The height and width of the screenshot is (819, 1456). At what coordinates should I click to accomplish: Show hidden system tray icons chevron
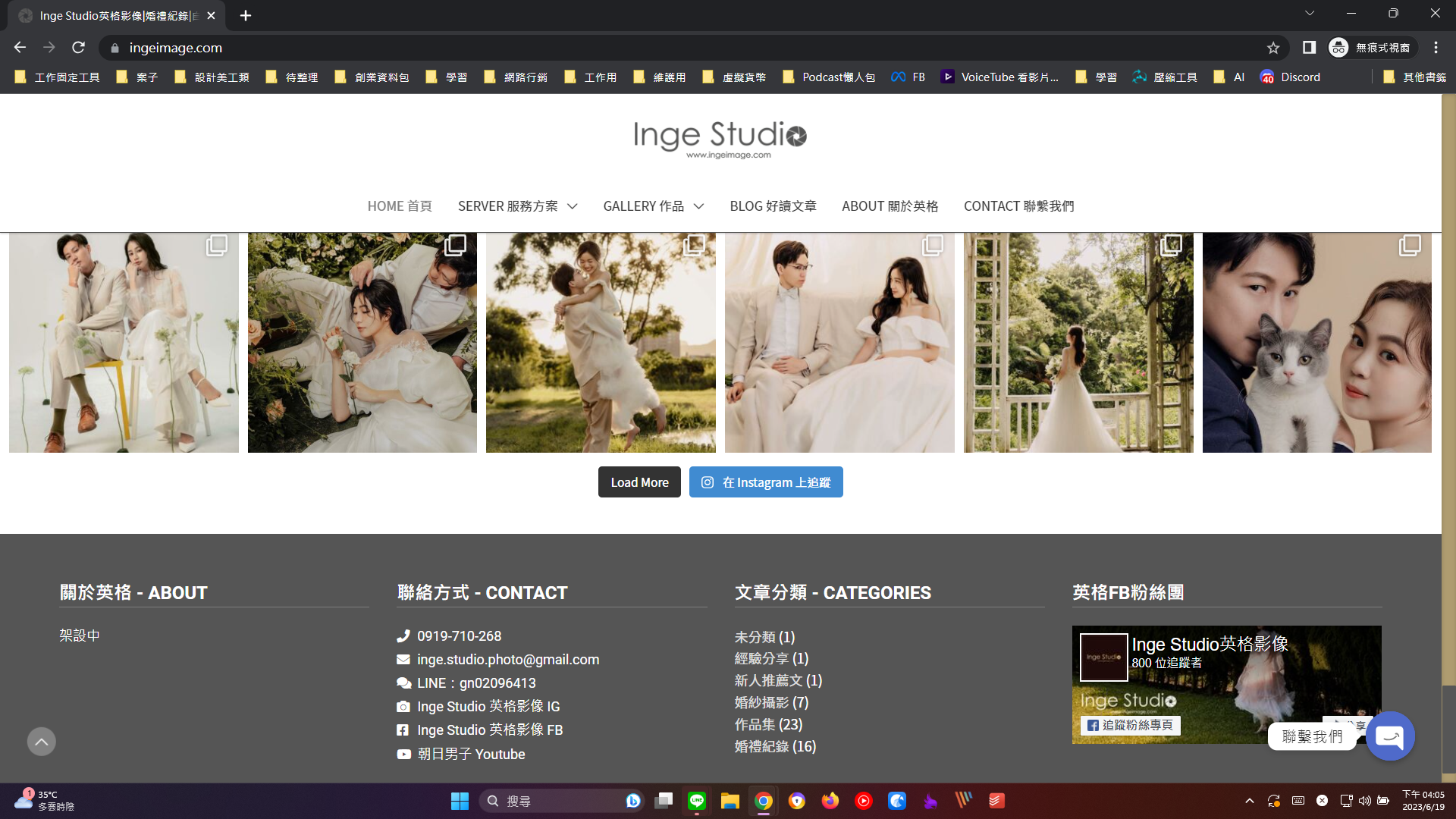coord(1250,801)
